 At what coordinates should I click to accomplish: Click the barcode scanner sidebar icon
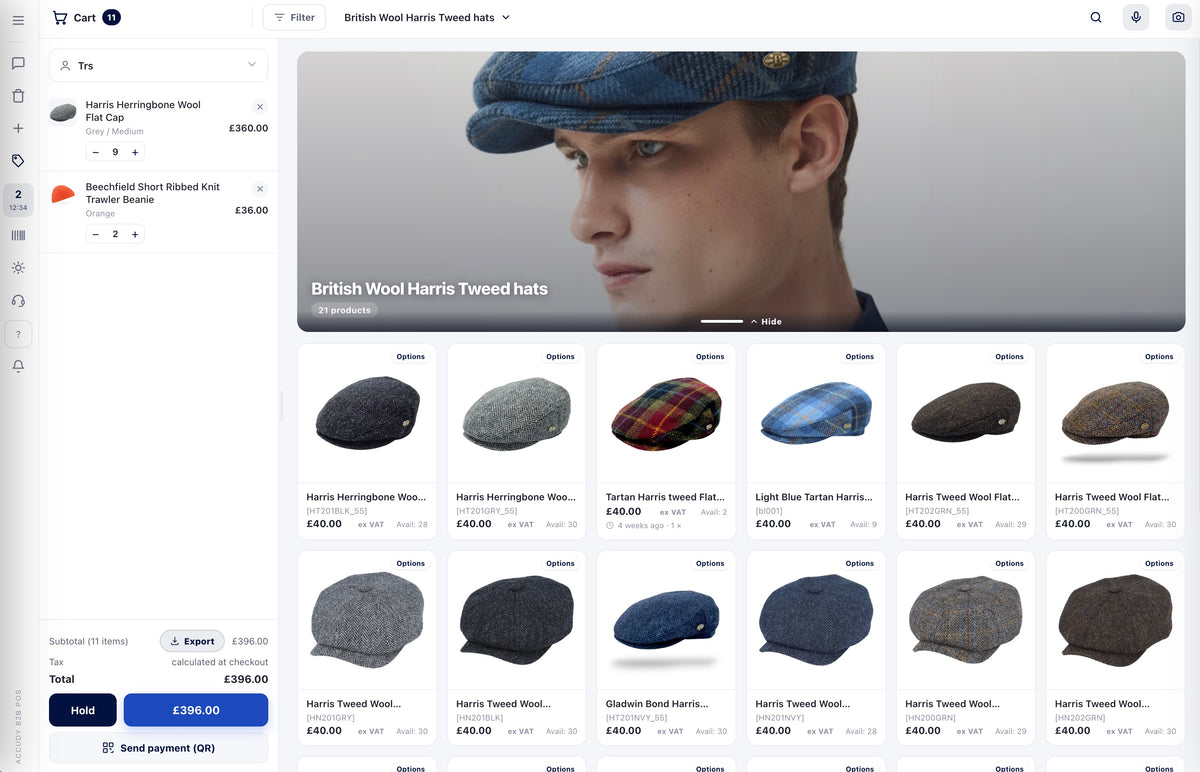[x=18, y=235]
